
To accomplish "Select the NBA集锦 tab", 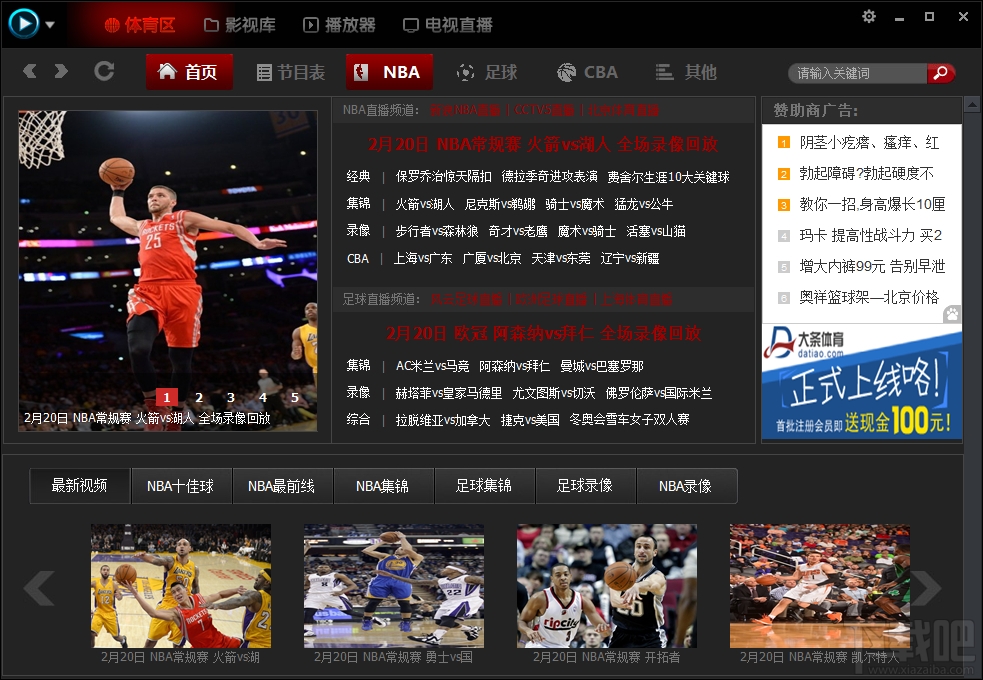I will (382, 486).
